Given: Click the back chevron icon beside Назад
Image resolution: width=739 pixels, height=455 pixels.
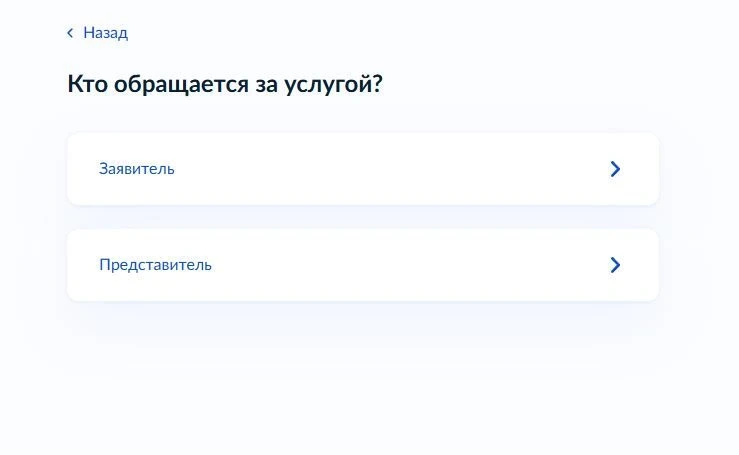Looking at the screenshot, I should 70,33.
